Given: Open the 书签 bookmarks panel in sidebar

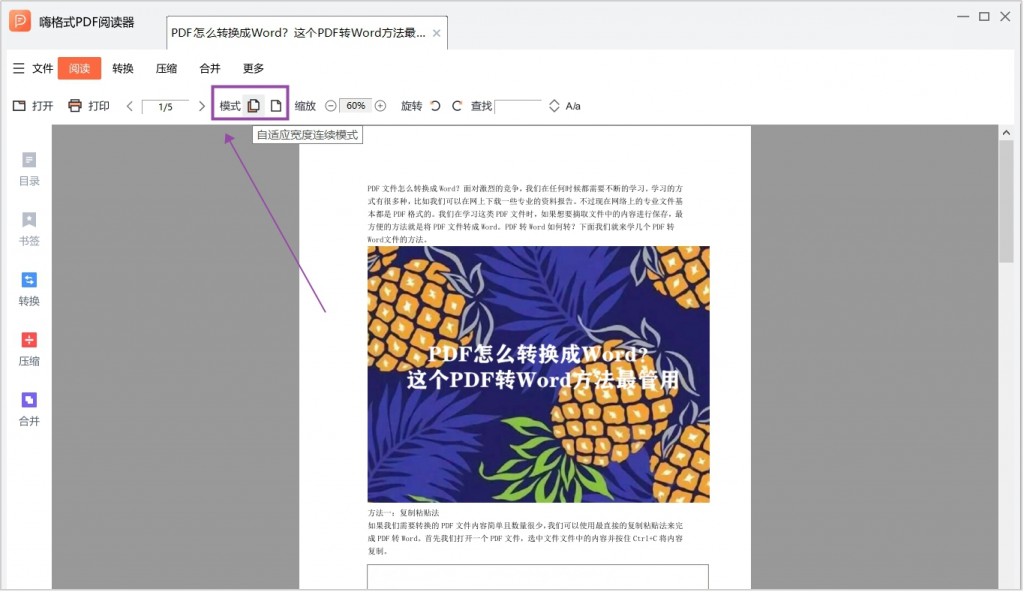Looking at the screenshot, I should 29,229.
